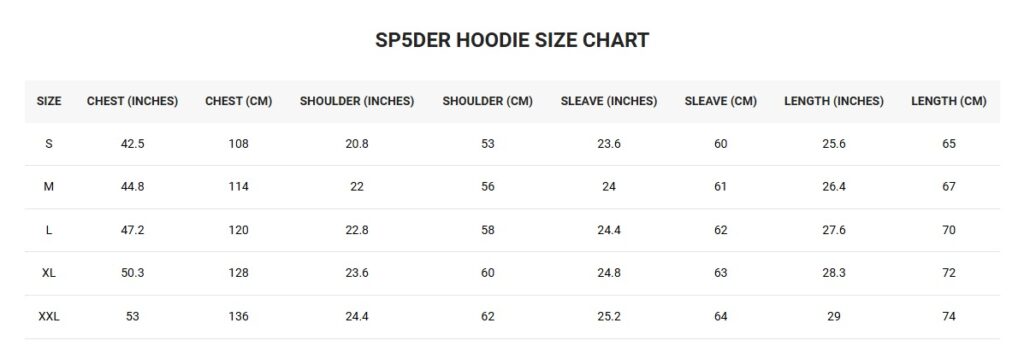Click the CHEST (INCHES) column header
The image size is (1024, 364).
133,101
